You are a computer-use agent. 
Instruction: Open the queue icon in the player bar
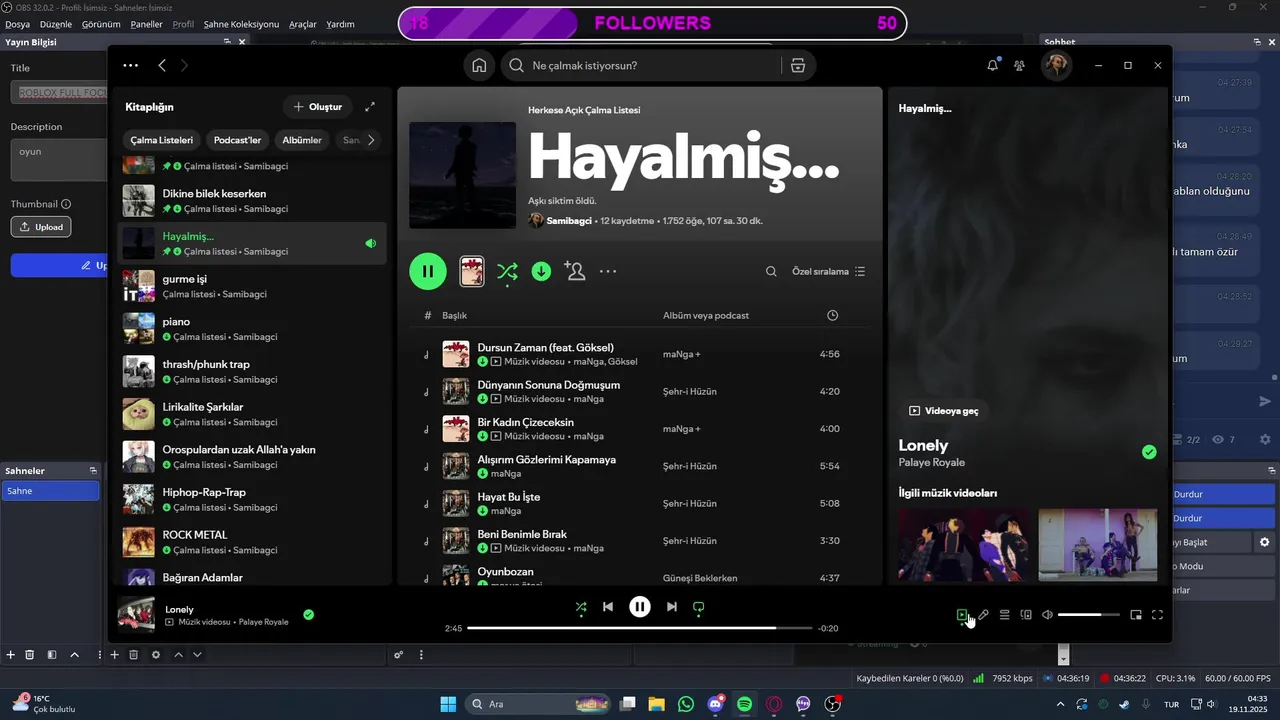tap(1004, 615)
